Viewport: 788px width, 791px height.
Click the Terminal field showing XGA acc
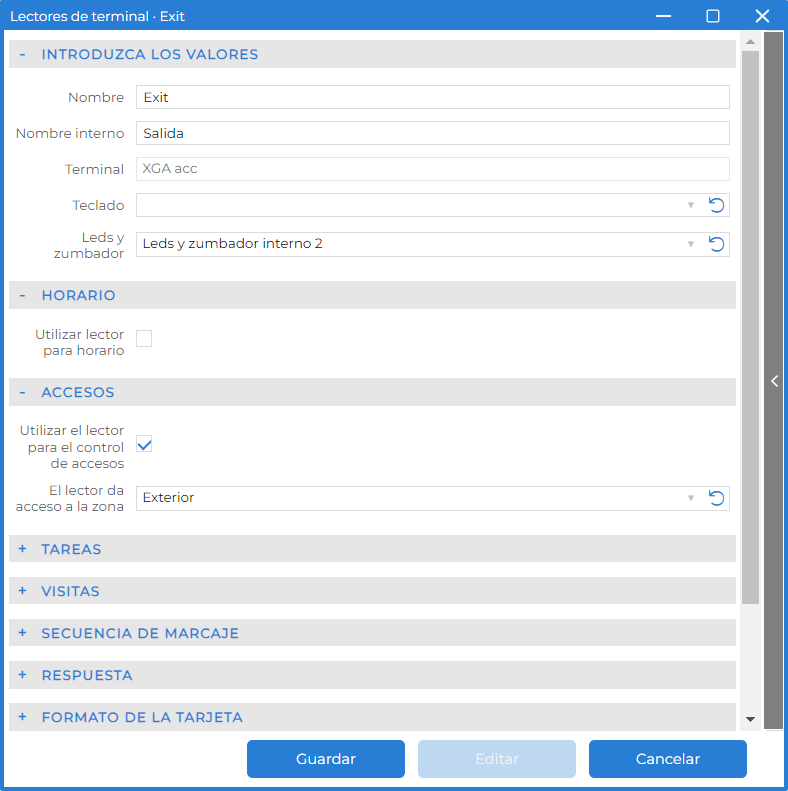433,169
